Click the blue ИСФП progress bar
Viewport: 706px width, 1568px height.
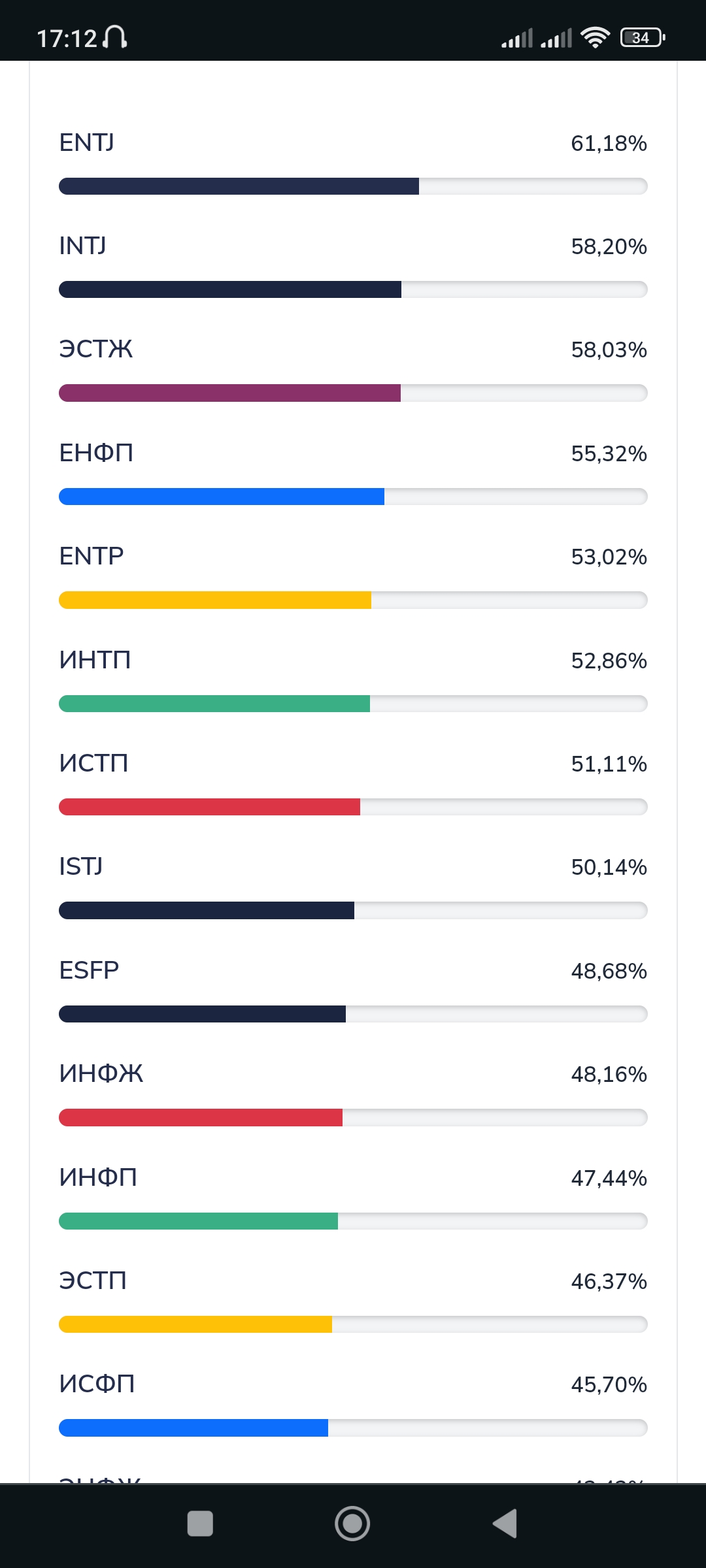coord(353,1428)
